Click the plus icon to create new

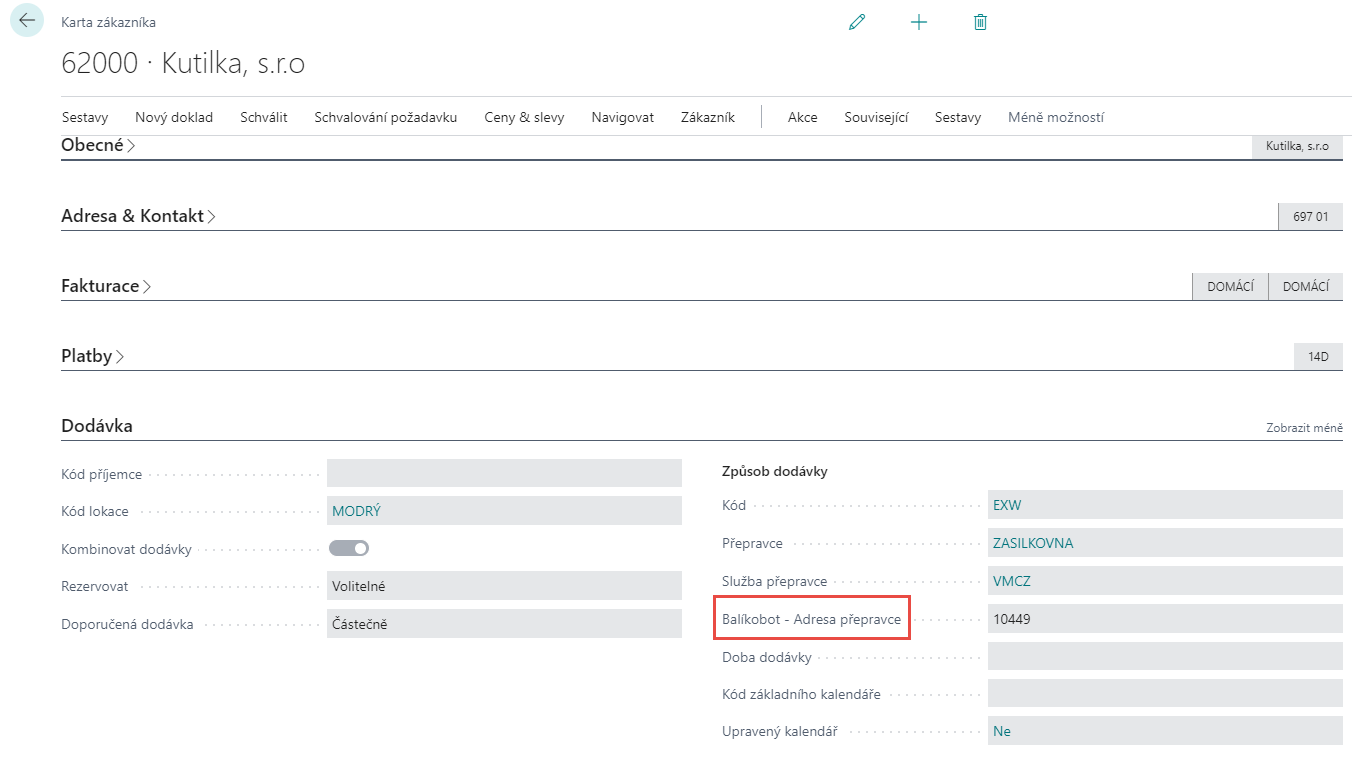(x=919, y=22)
